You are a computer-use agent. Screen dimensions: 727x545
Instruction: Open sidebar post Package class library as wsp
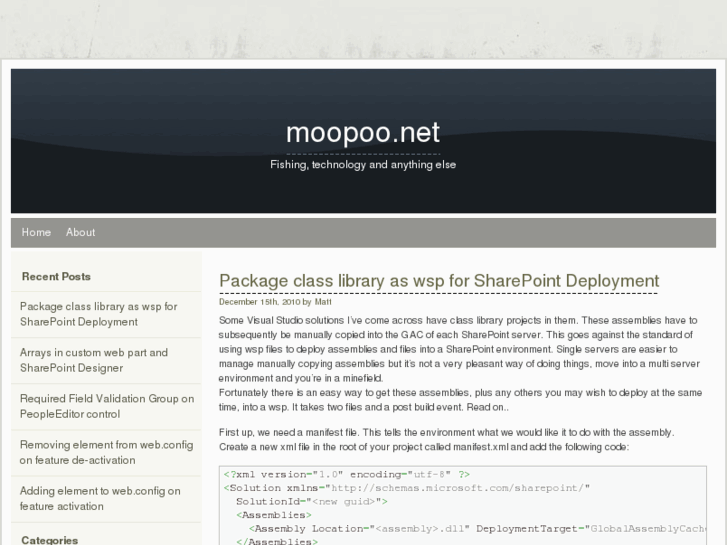(x=98, y=314)
